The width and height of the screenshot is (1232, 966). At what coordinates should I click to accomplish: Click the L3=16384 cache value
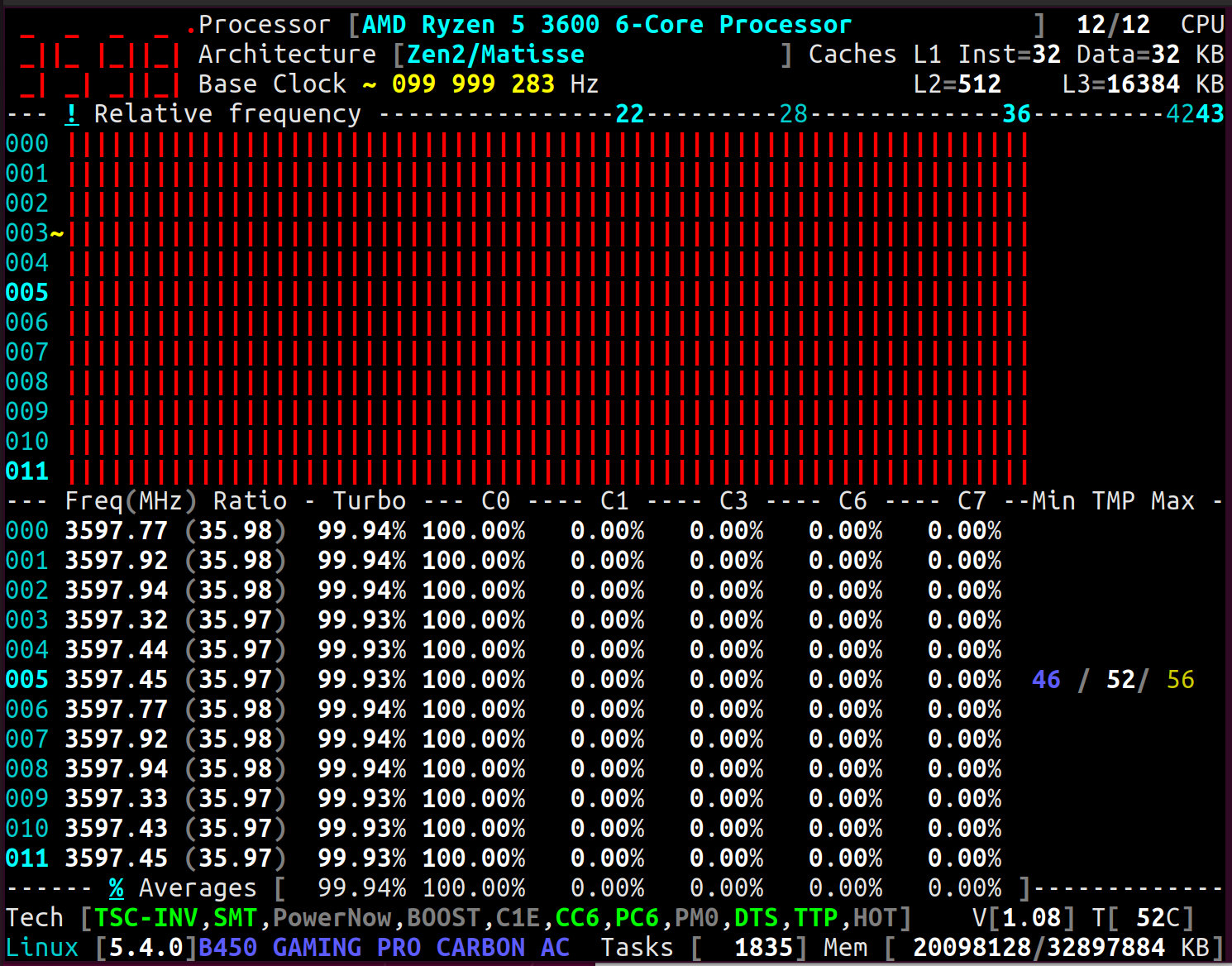point(1120,84)
